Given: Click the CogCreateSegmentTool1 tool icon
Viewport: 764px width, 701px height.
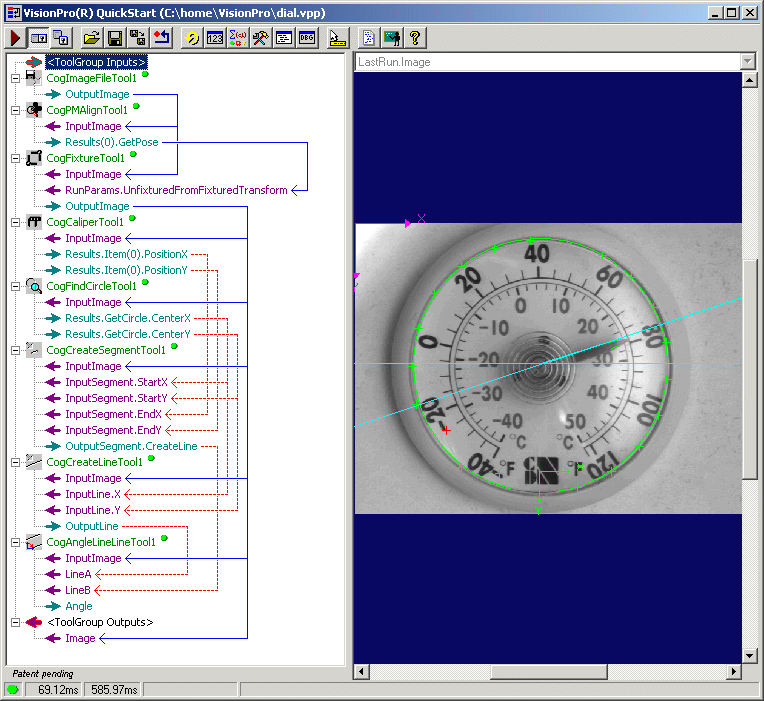Looking at the screenshot, I should point(34,350).
